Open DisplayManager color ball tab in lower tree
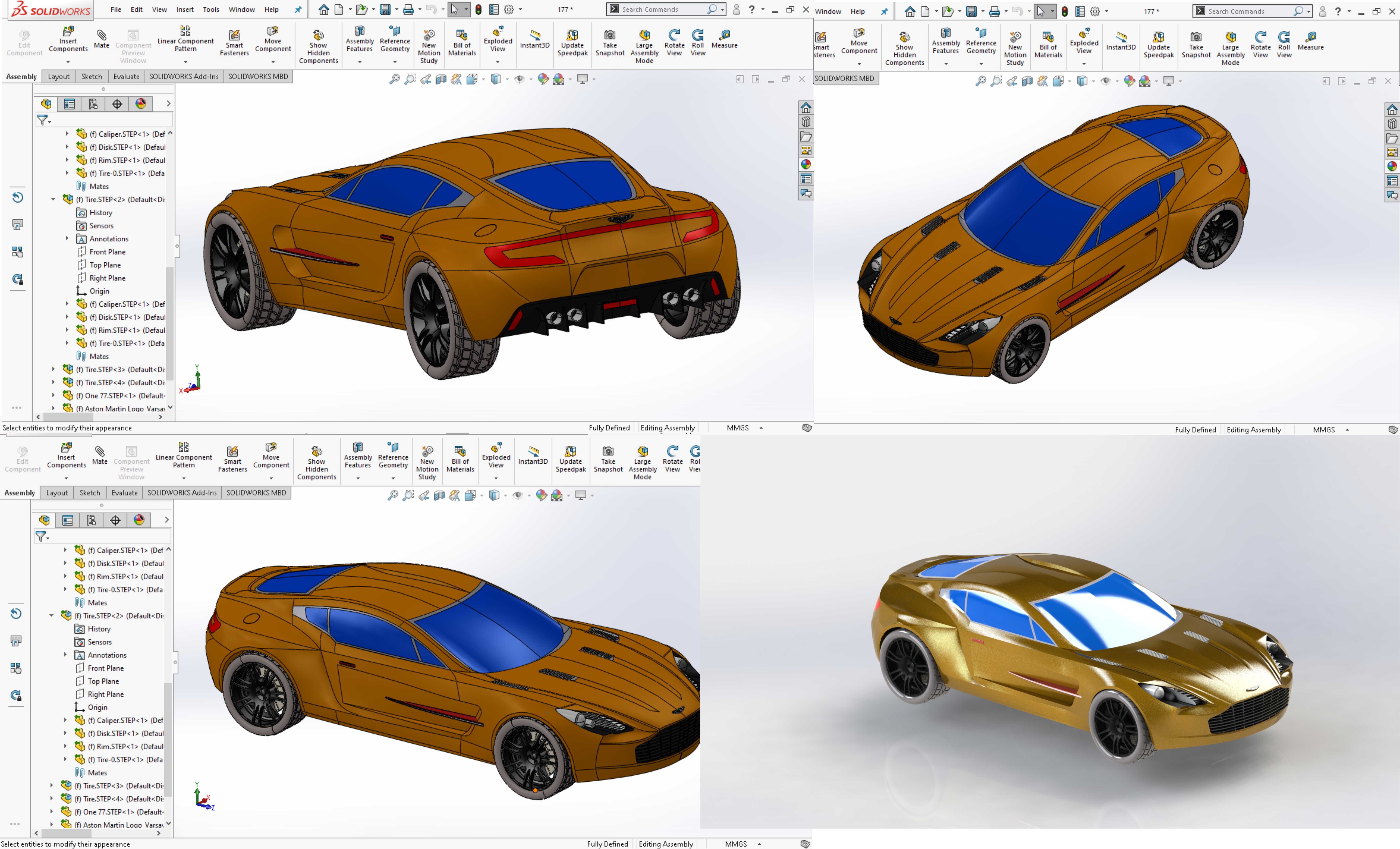Viewport: 1400px width, 849px height. [139, 520]
